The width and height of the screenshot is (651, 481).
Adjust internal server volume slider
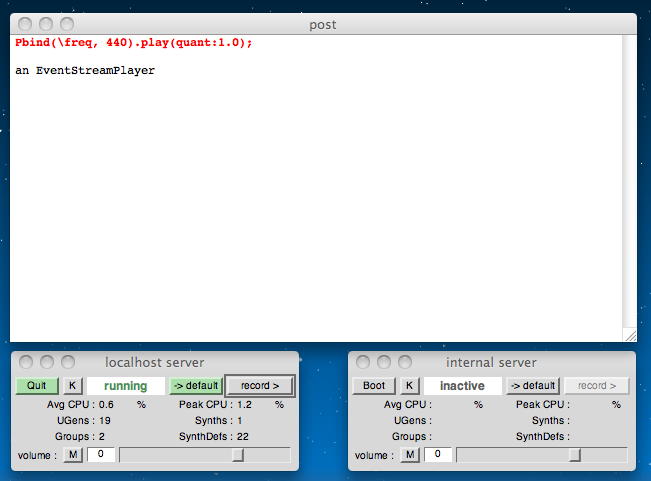542,455
